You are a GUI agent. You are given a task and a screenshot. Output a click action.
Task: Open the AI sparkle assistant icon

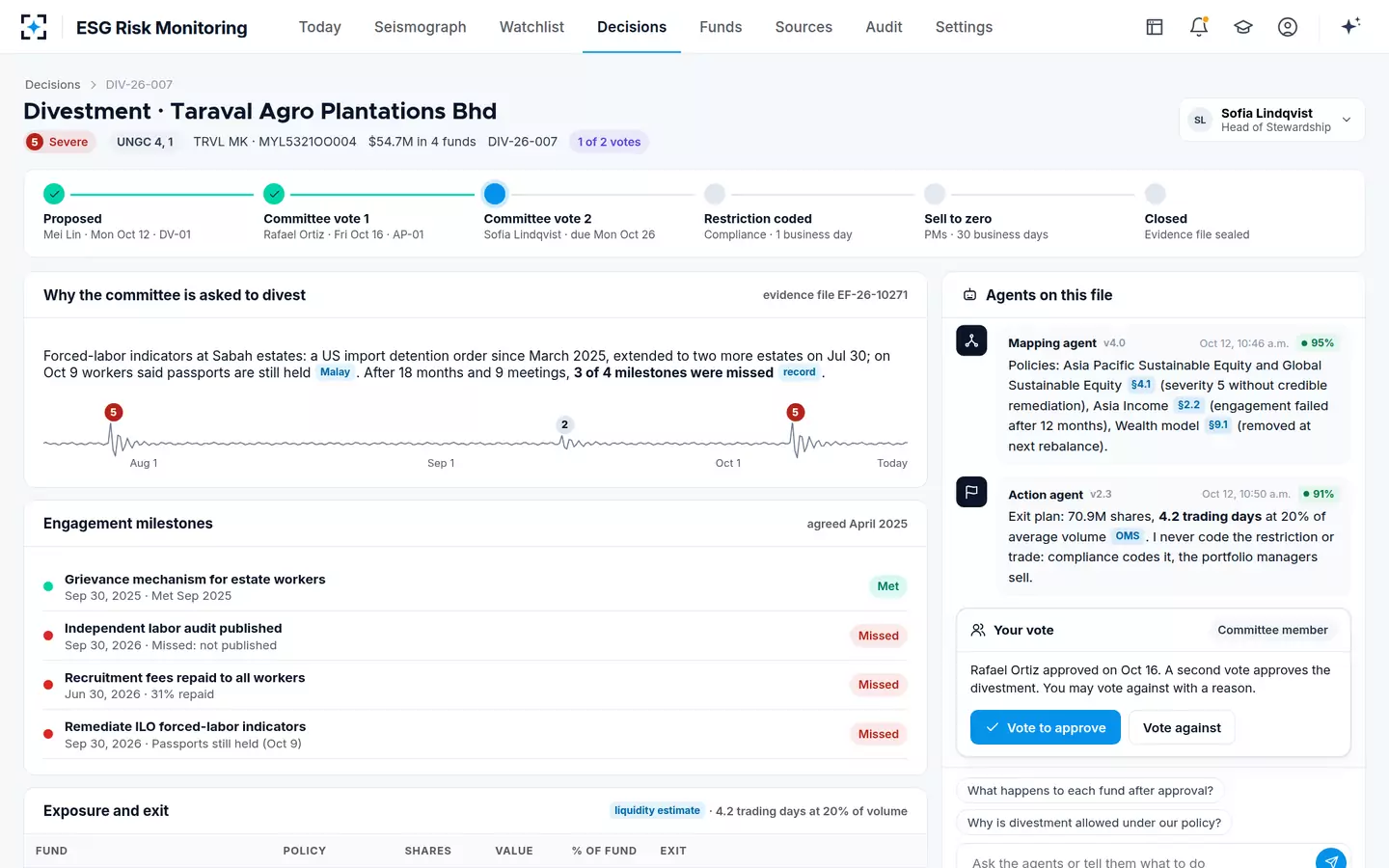point(1350,26)
